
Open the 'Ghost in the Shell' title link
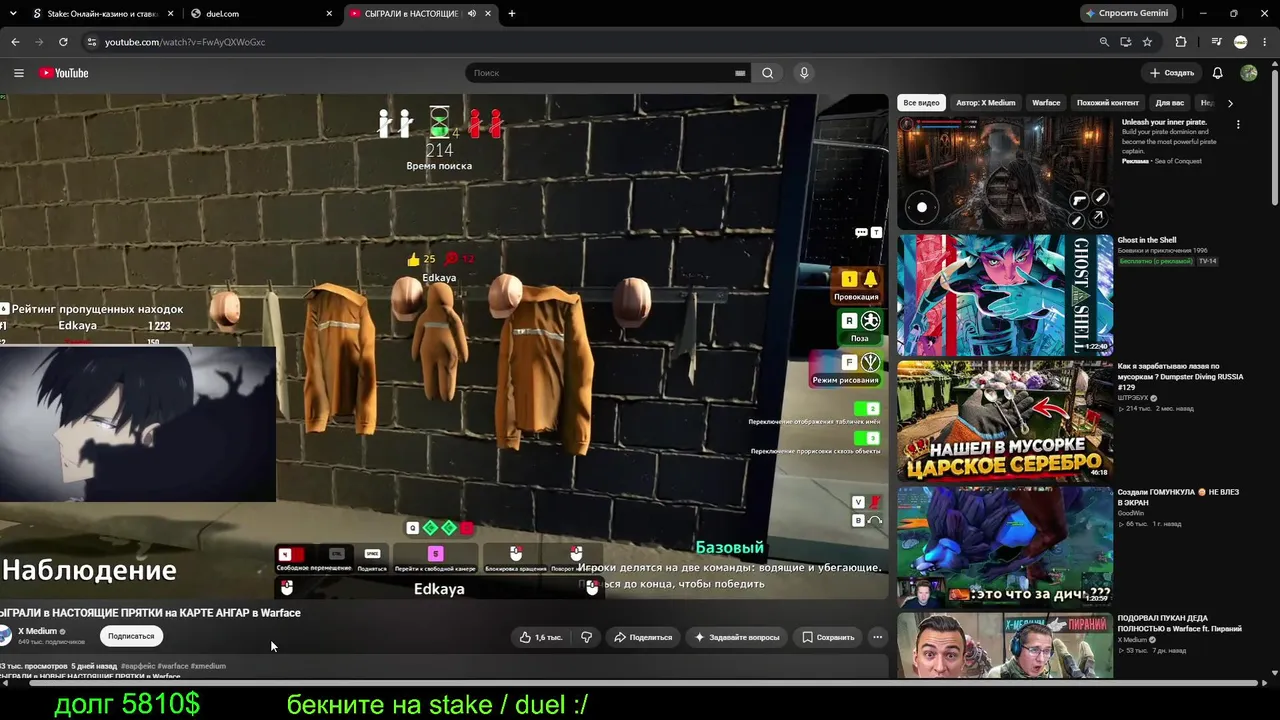tap(1147, 240)
